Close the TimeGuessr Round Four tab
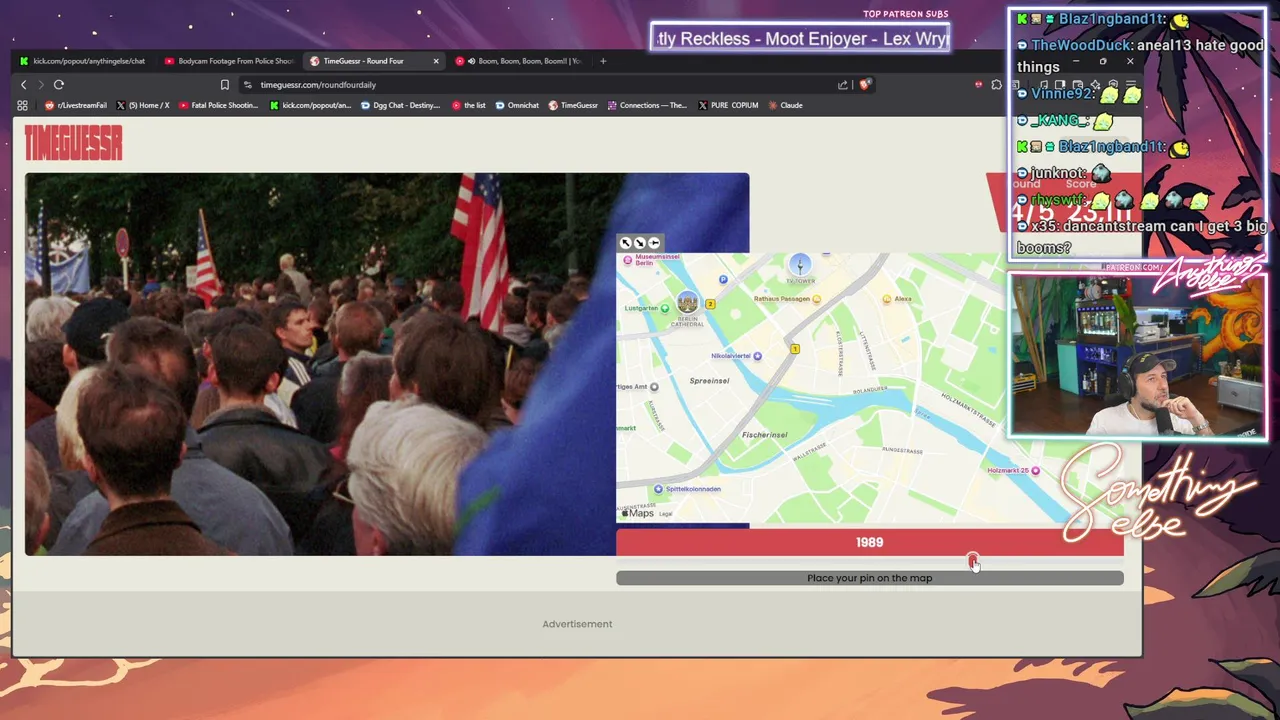Viewport: 1280px width, 720px height. [436, 61]
